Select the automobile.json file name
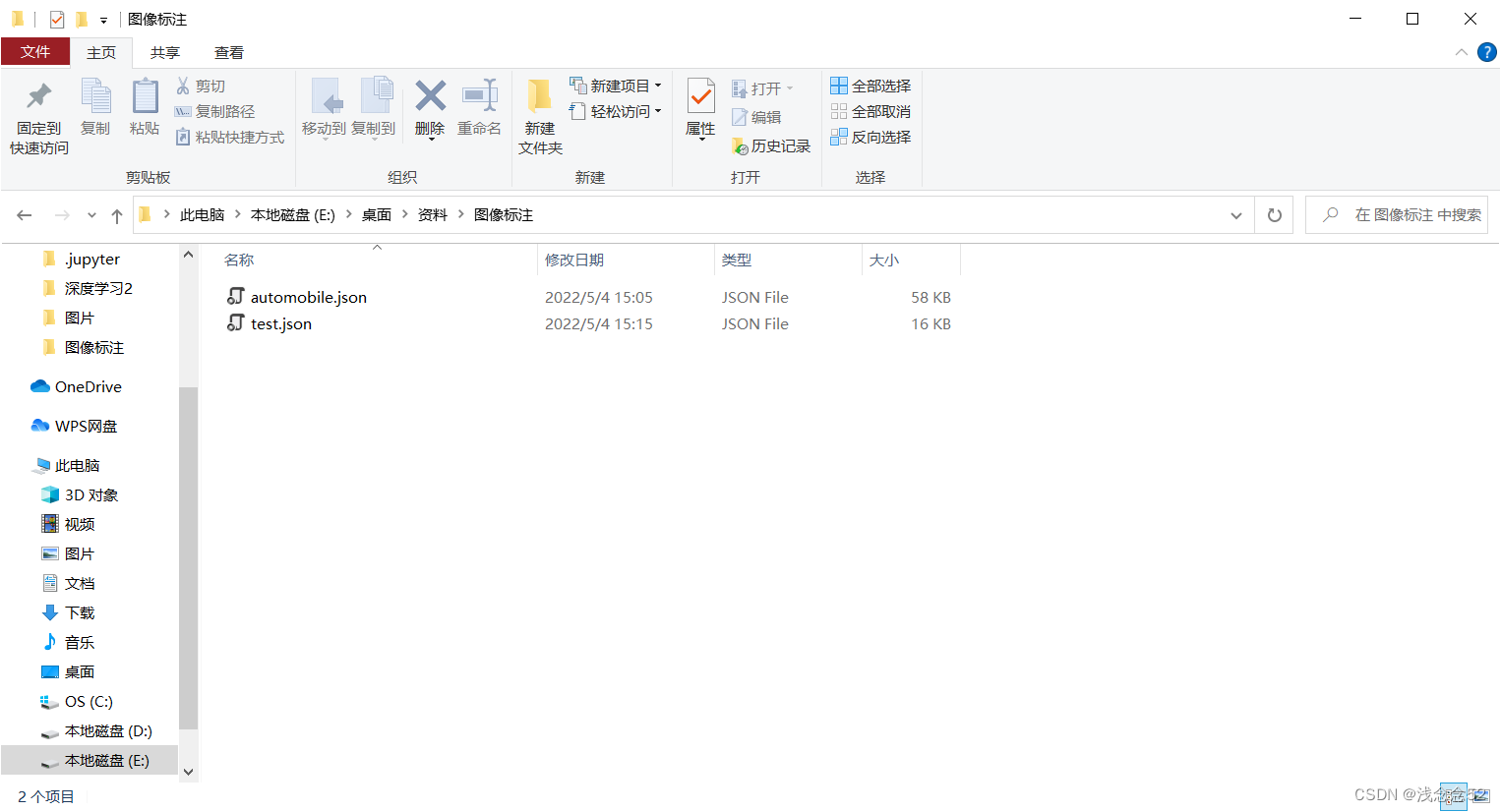This screenshot has height=812, width=1501. pos(309,297)
